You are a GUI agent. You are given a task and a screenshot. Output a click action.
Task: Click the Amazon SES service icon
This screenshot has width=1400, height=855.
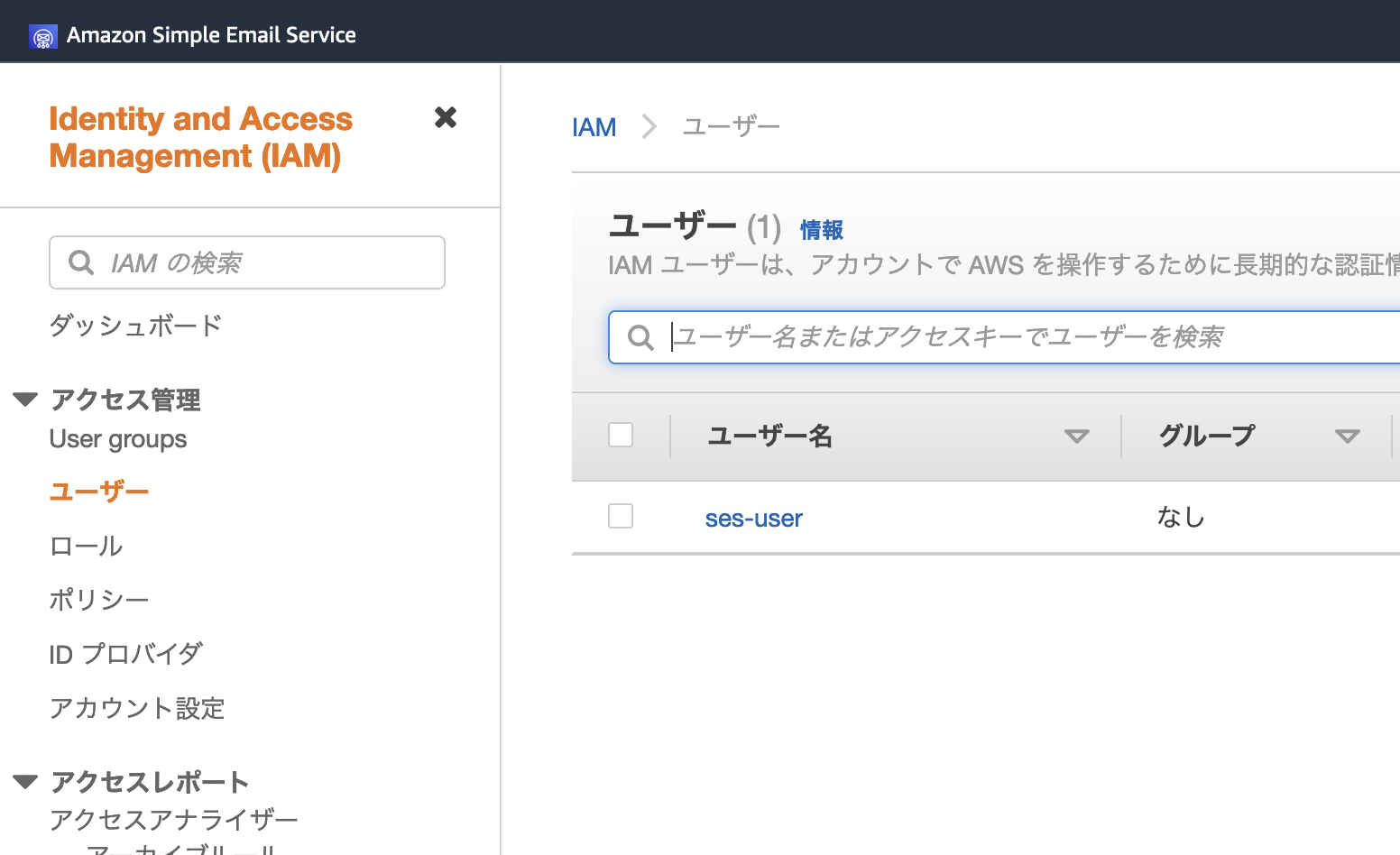click(42, 37)
